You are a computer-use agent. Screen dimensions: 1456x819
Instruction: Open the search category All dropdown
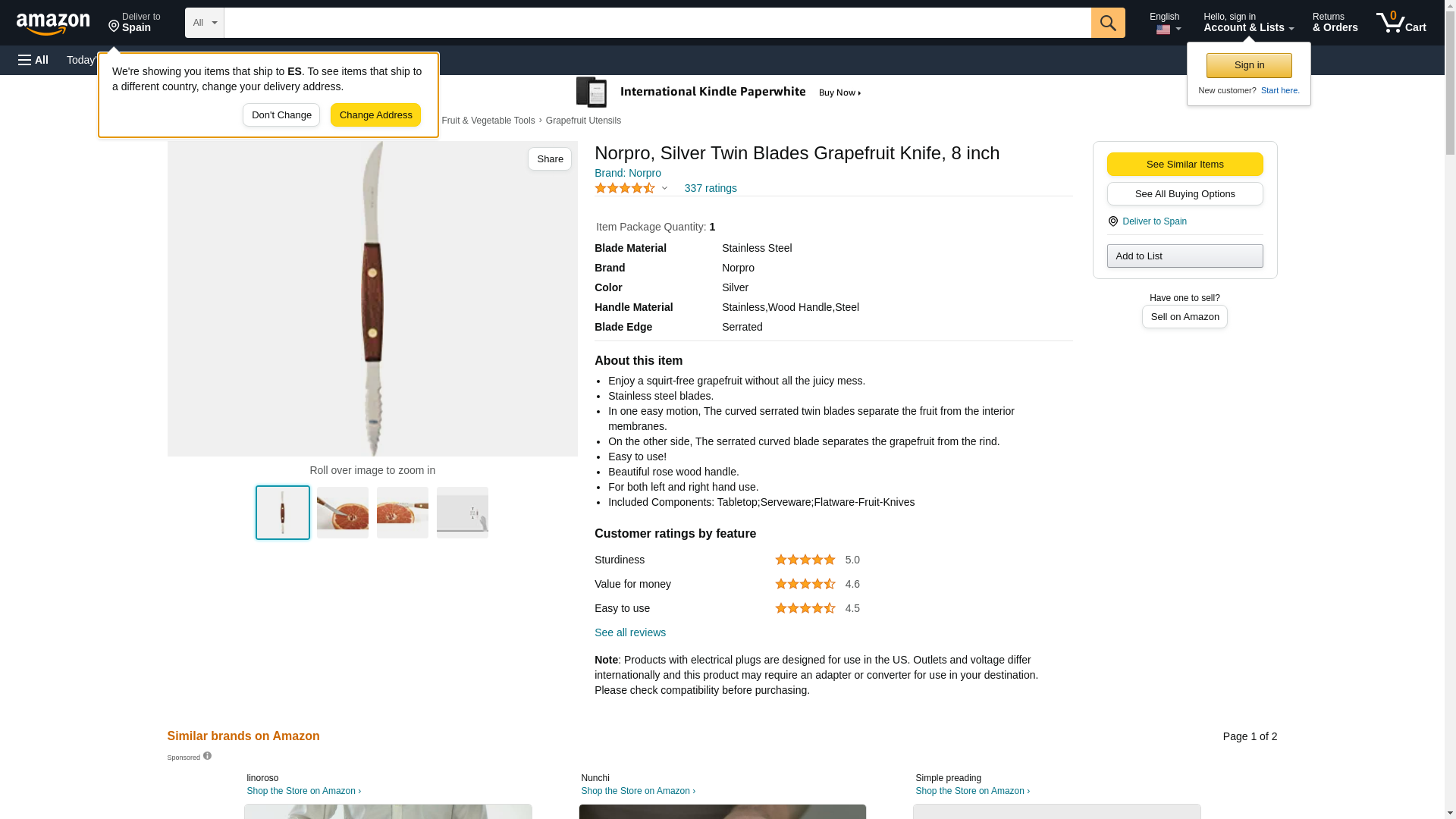204,23
